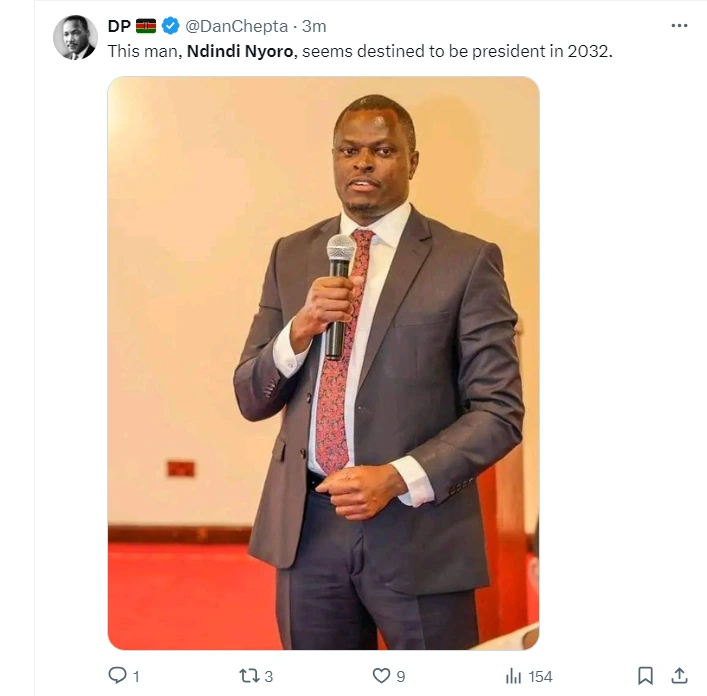Viewport: 707px width, 696px height.
Task: Open the DP profile avatar picture
Action: click(x=75, y=37)
